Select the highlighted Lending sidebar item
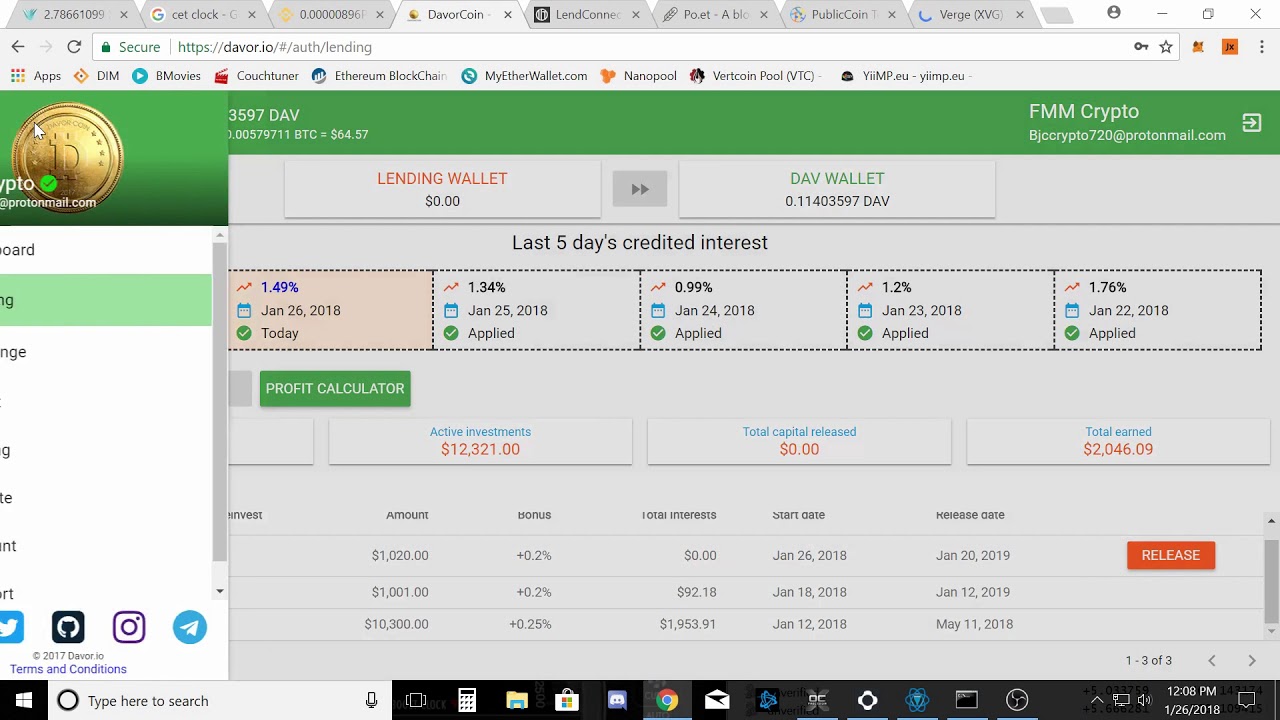Screen dimensions: 1280x720 (106, 300)
